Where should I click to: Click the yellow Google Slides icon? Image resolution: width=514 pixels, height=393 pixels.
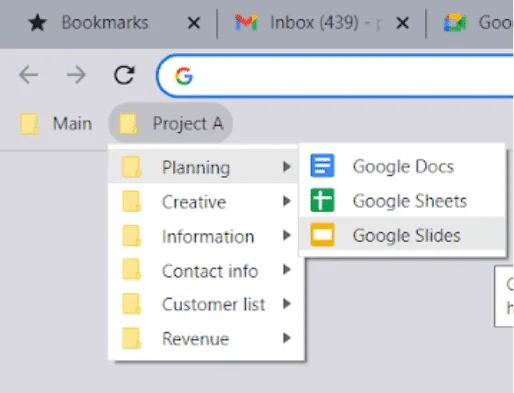pyautogui.click(x=322, y=235)
